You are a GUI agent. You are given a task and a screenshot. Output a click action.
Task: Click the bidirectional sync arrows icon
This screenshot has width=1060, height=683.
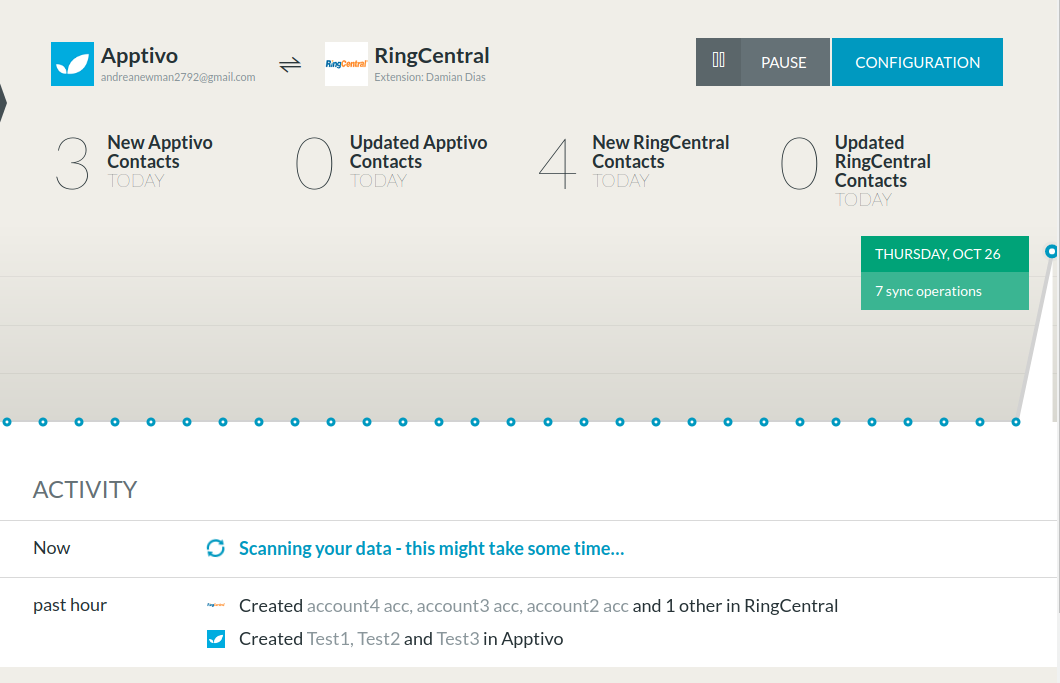(x=290, y=64)
